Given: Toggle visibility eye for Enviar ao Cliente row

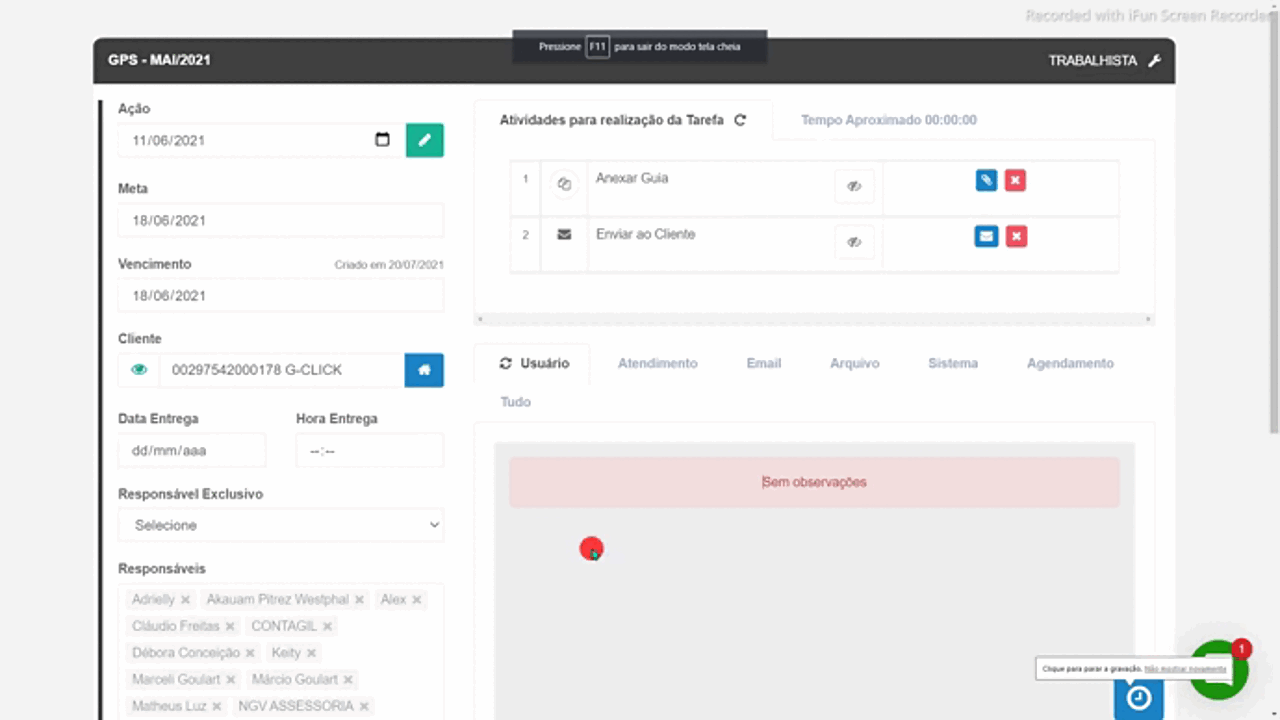Looking at the screenshot, I should [x=854, y=242].
